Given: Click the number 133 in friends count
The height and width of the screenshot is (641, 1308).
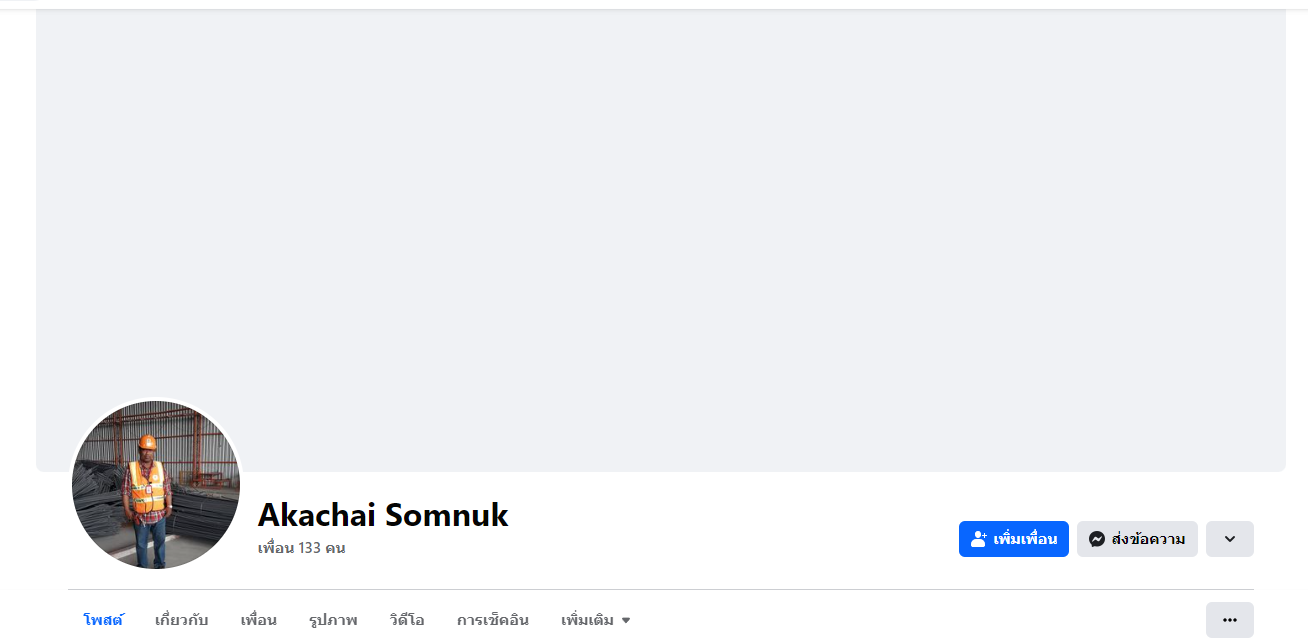Looking at the screenshot, I should pos(311,548).
